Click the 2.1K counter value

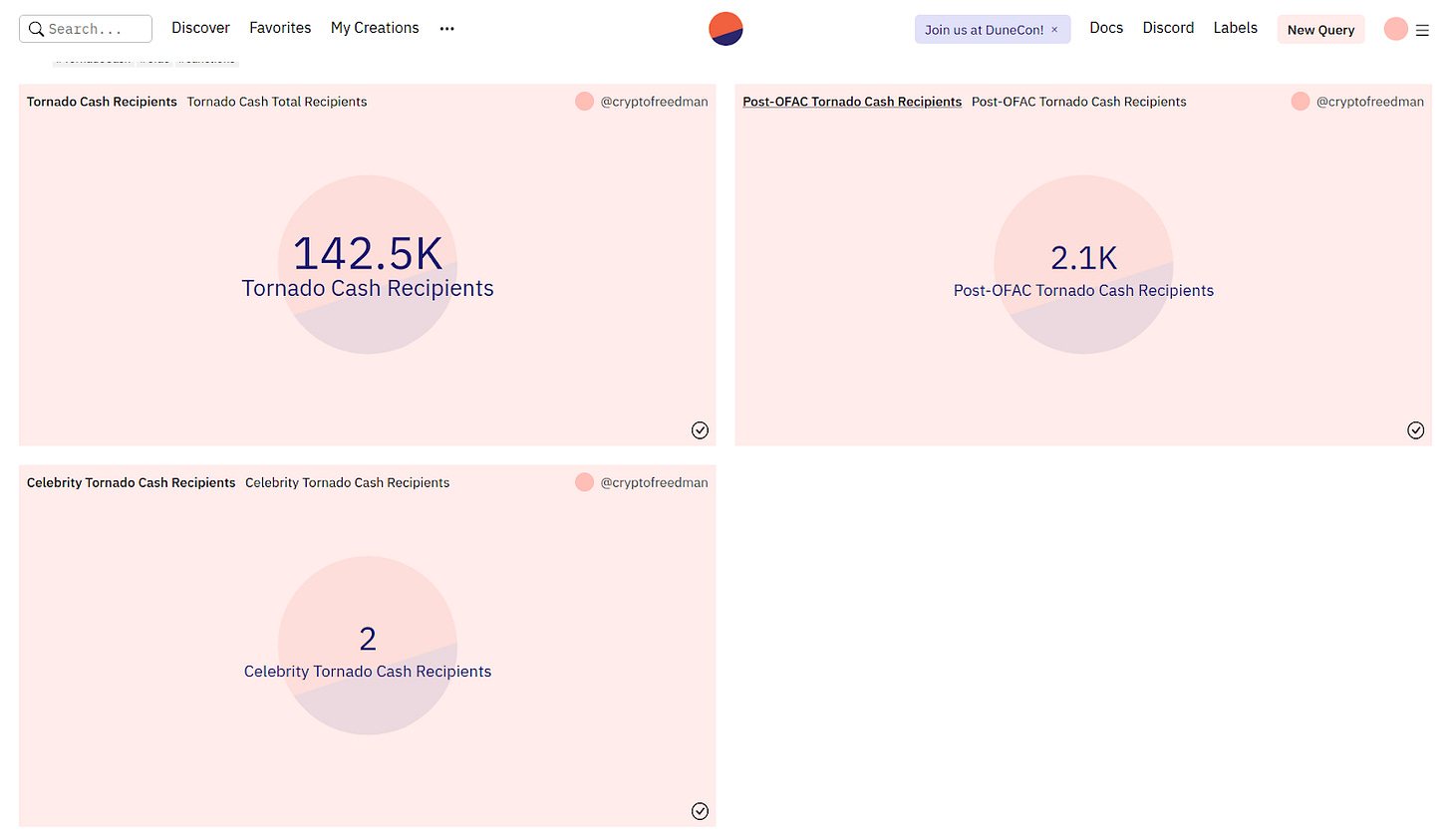click(x=1083, y=258)
